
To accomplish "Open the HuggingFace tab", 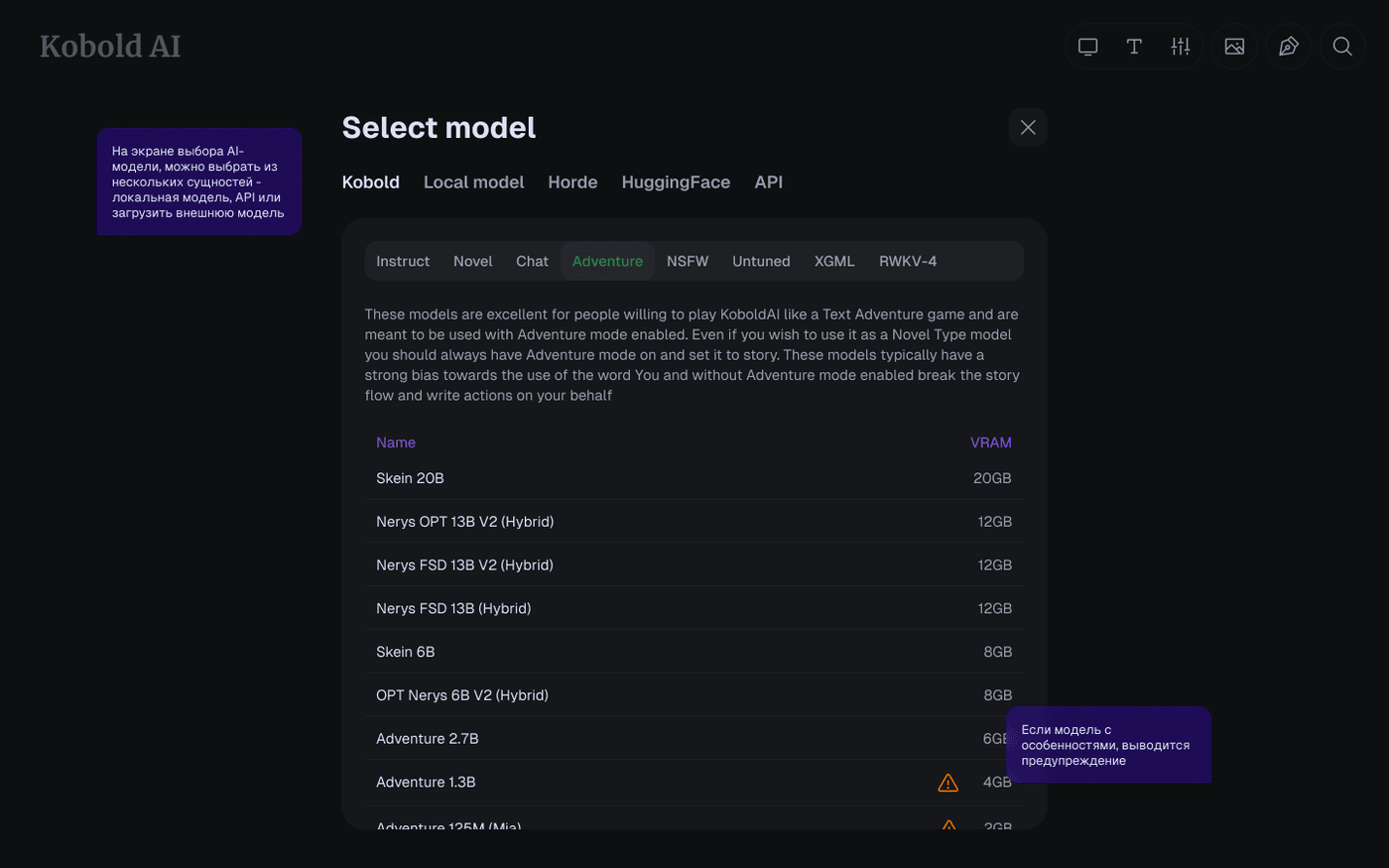I will click(676, 183).
